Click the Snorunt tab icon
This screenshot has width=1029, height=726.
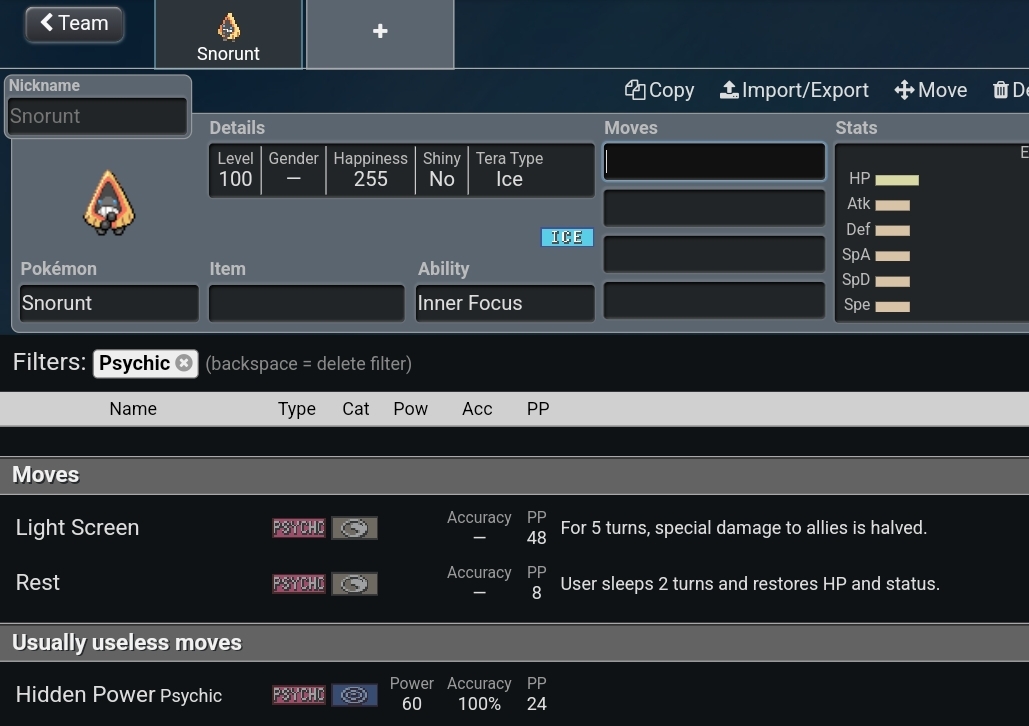point(228,27)
